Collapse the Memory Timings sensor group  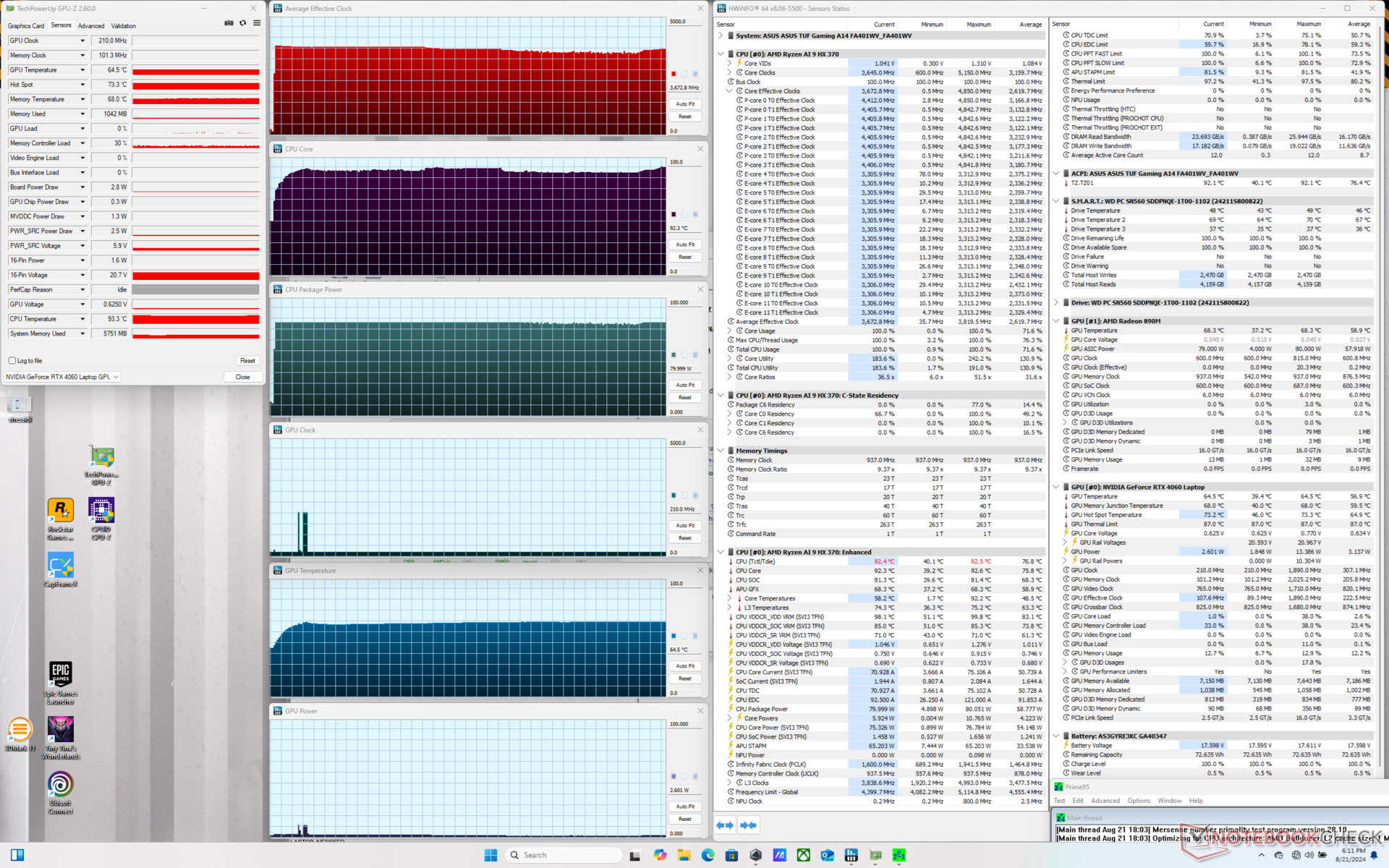click(721, 451)
